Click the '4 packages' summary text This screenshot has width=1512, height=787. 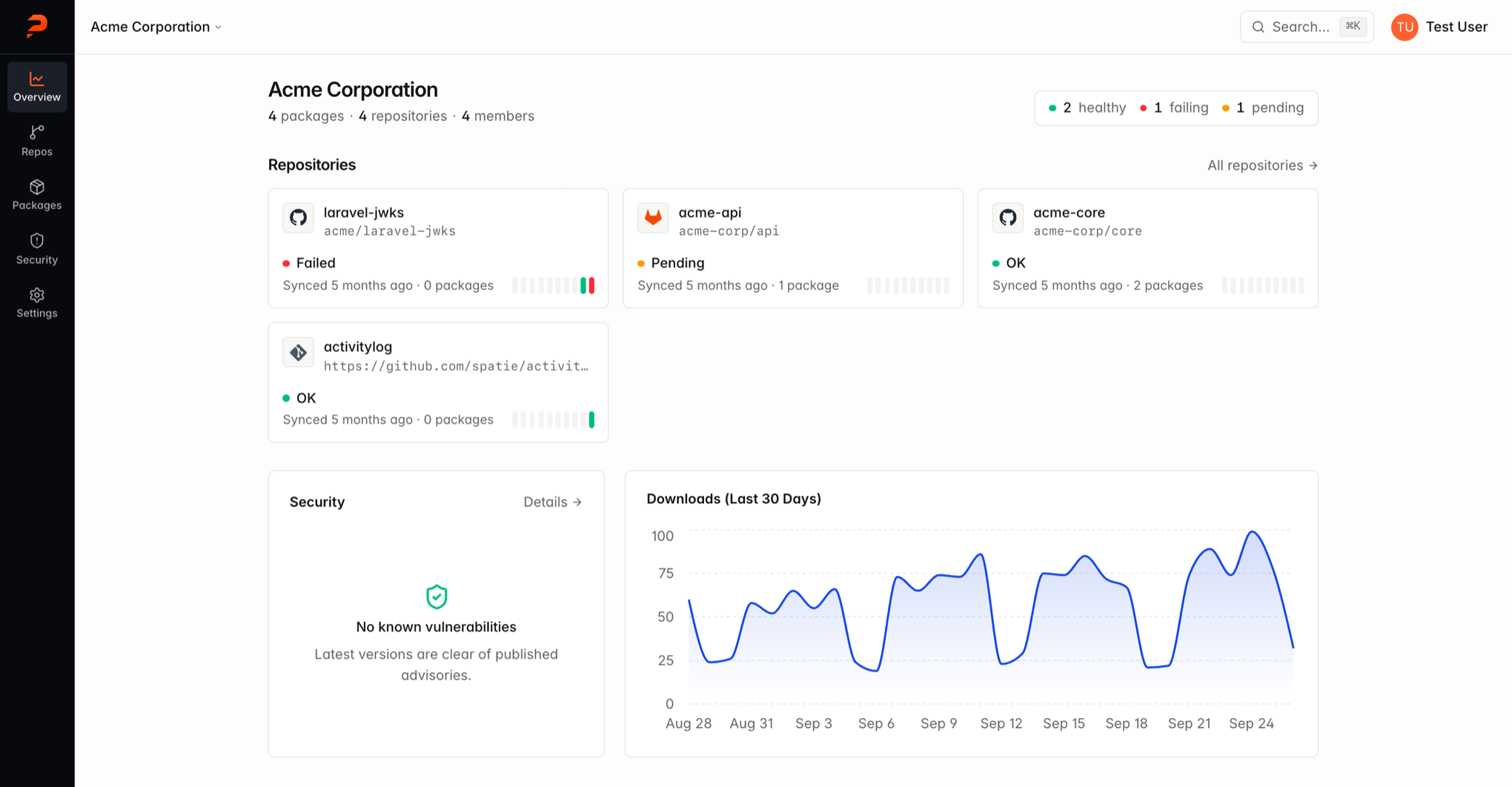(306, 116)
